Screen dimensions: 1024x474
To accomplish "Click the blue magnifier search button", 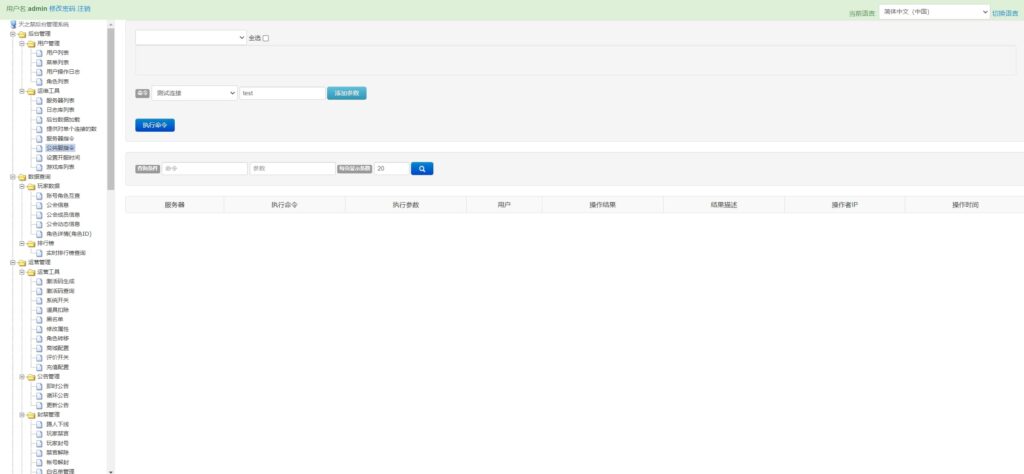I will click(x=422, y=169).
